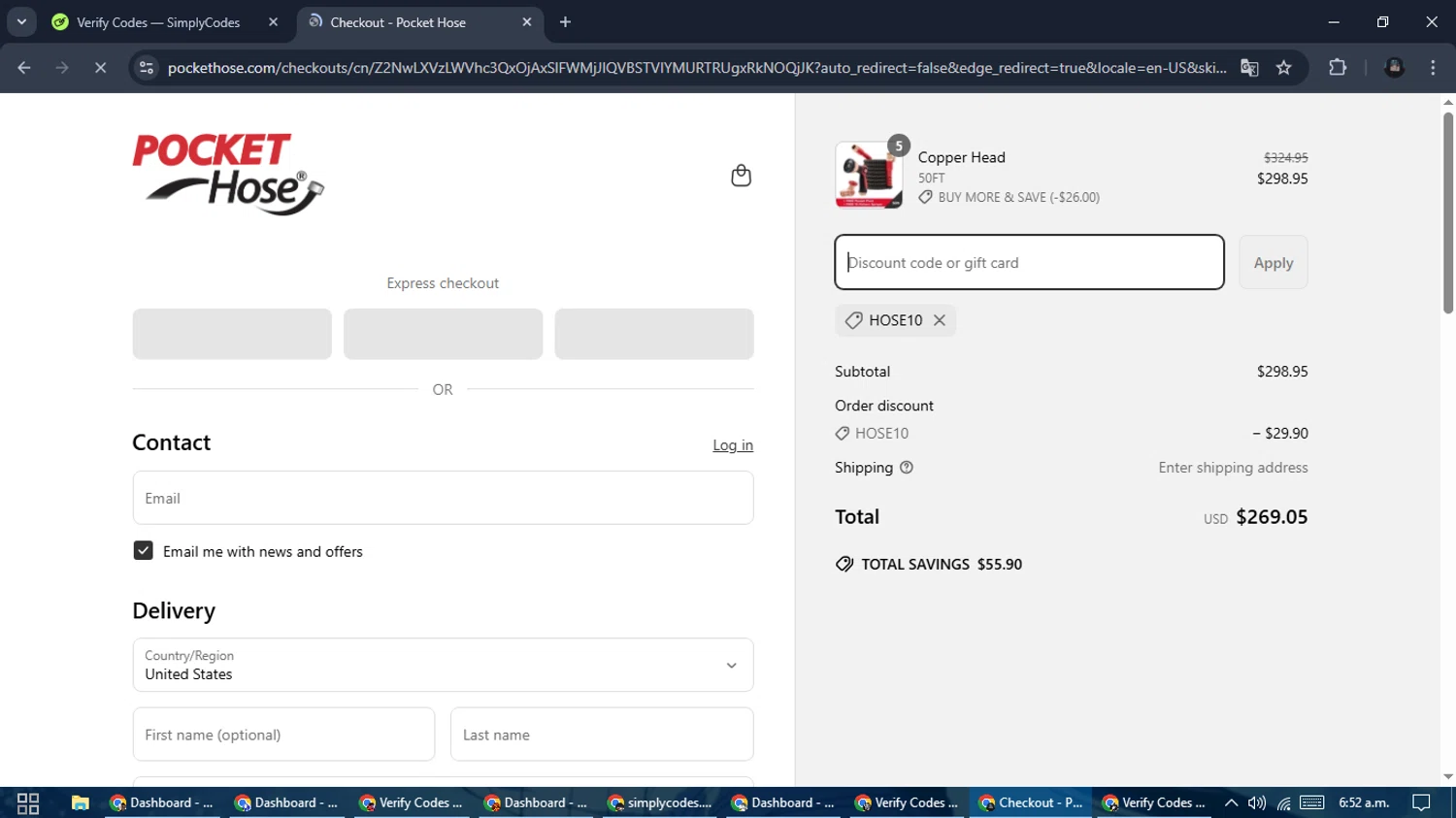Open the simplycodes taskbar window
The width and height of the screenshot is (1456, 818).
[x=660, y=803]
